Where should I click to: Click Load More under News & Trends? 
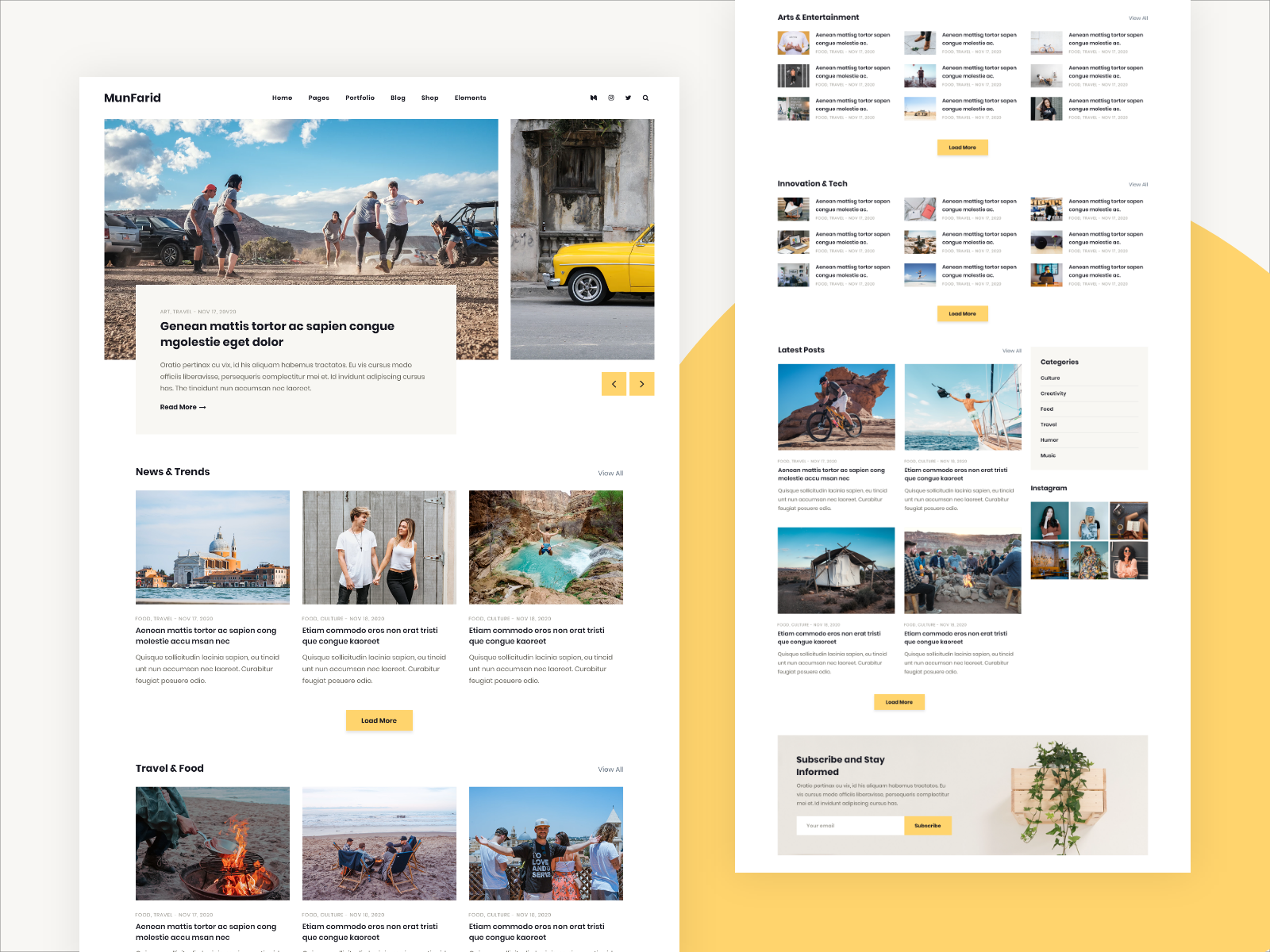(379, 720)
